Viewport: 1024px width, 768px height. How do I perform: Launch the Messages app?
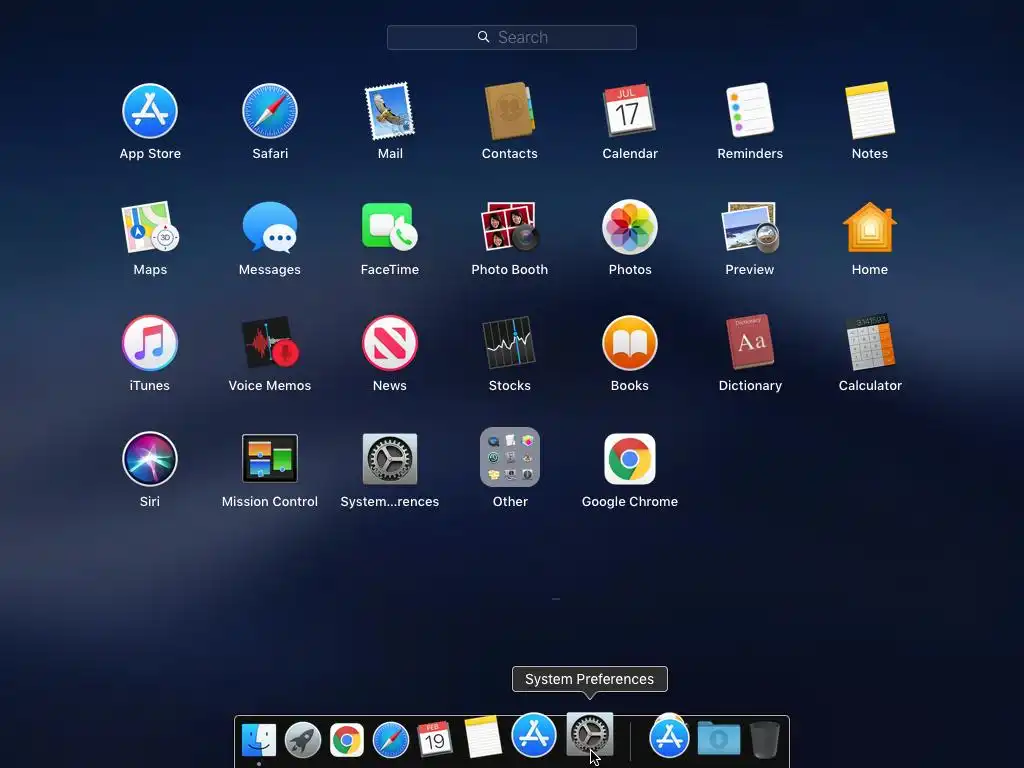pyautogui.click(x=270, y=227)
